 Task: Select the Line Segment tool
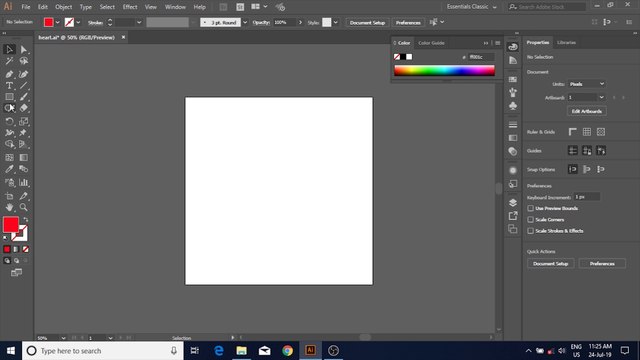pyautogui.click(x=24, y=86)
